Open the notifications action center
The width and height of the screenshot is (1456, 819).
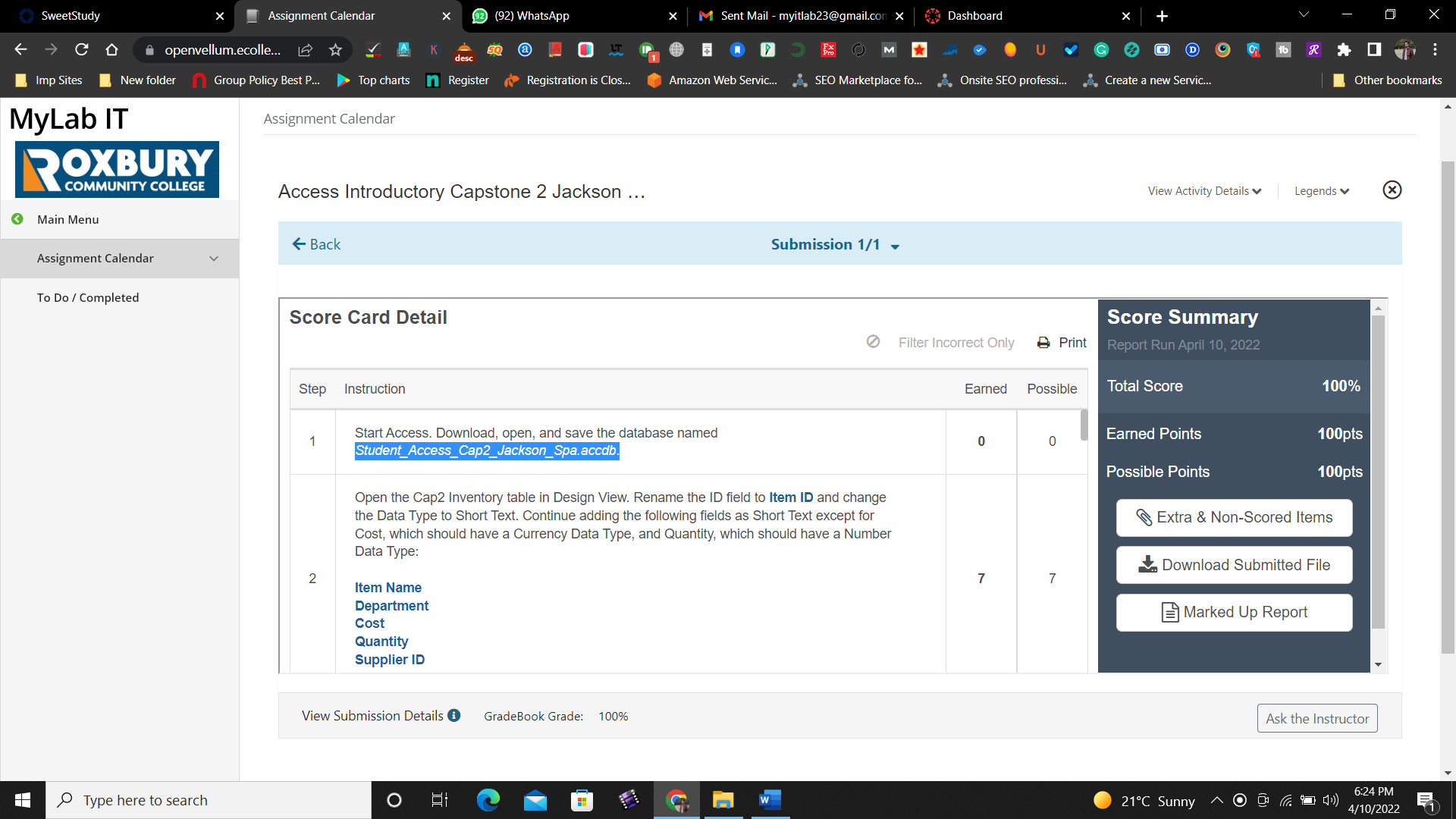pos(1426,801)
